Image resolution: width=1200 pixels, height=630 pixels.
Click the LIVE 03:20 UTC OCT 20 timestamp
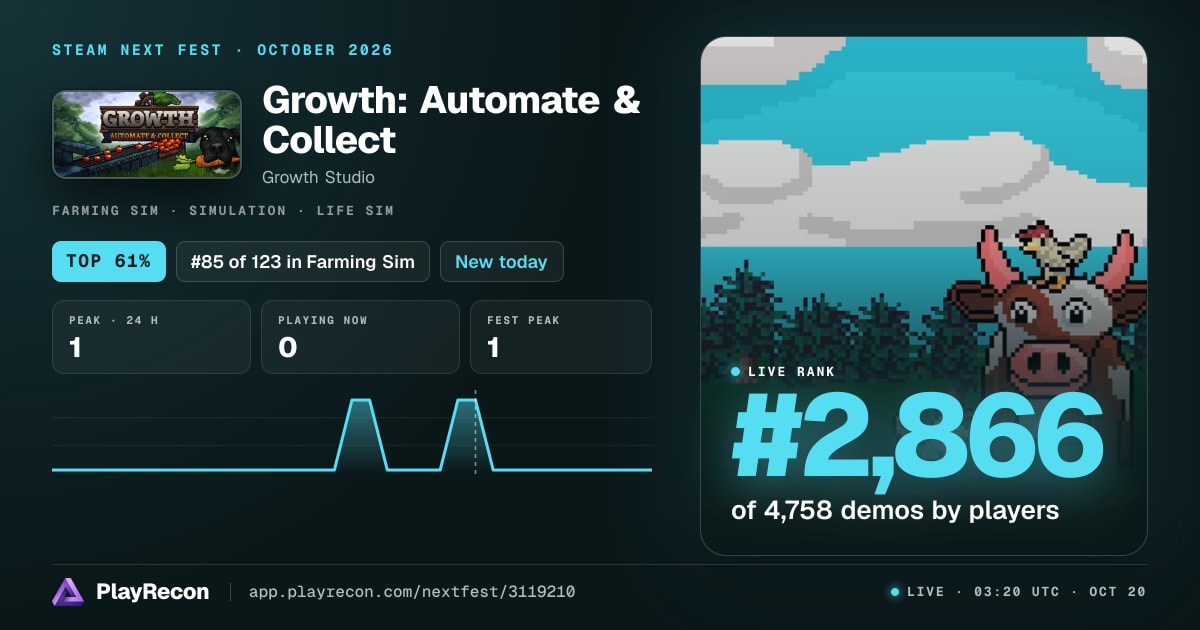[x=1018, y=592]
